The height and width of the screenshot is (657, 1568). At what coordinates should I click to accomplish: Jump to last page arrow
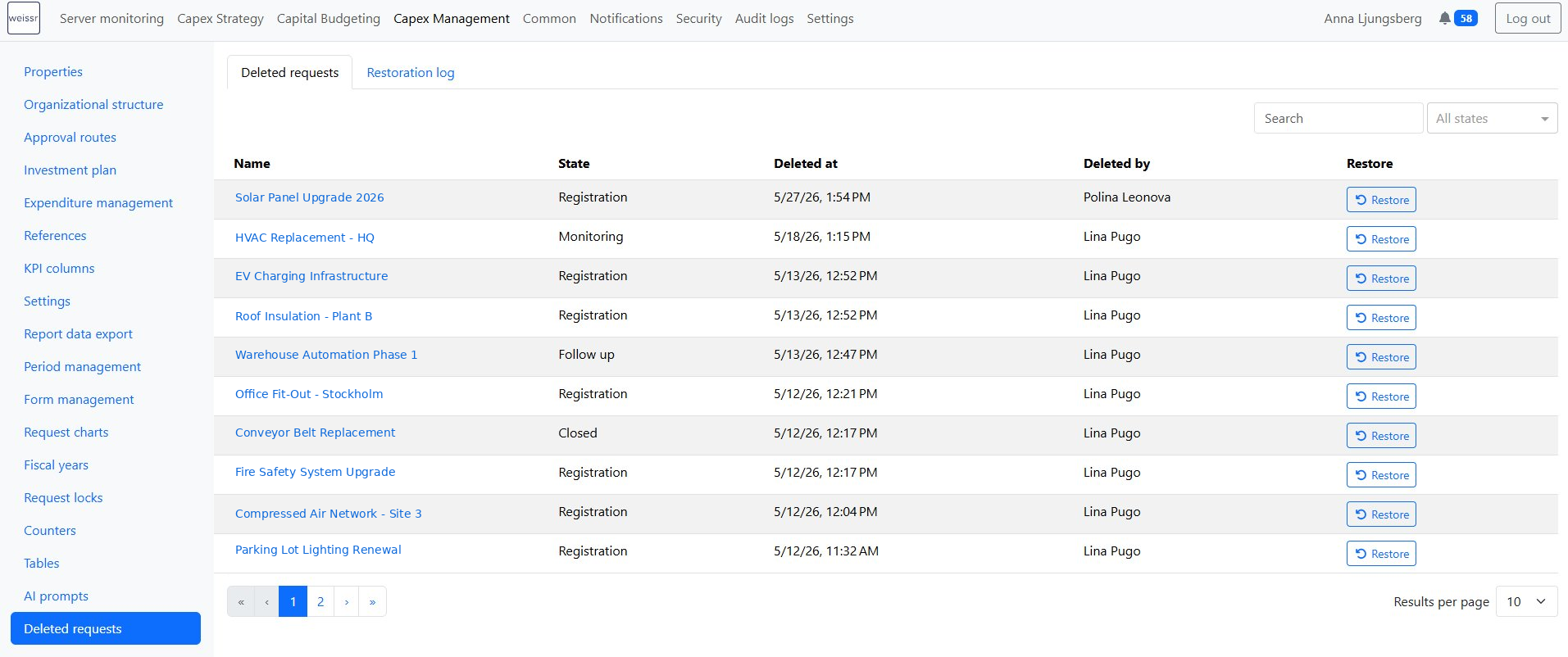372,601
